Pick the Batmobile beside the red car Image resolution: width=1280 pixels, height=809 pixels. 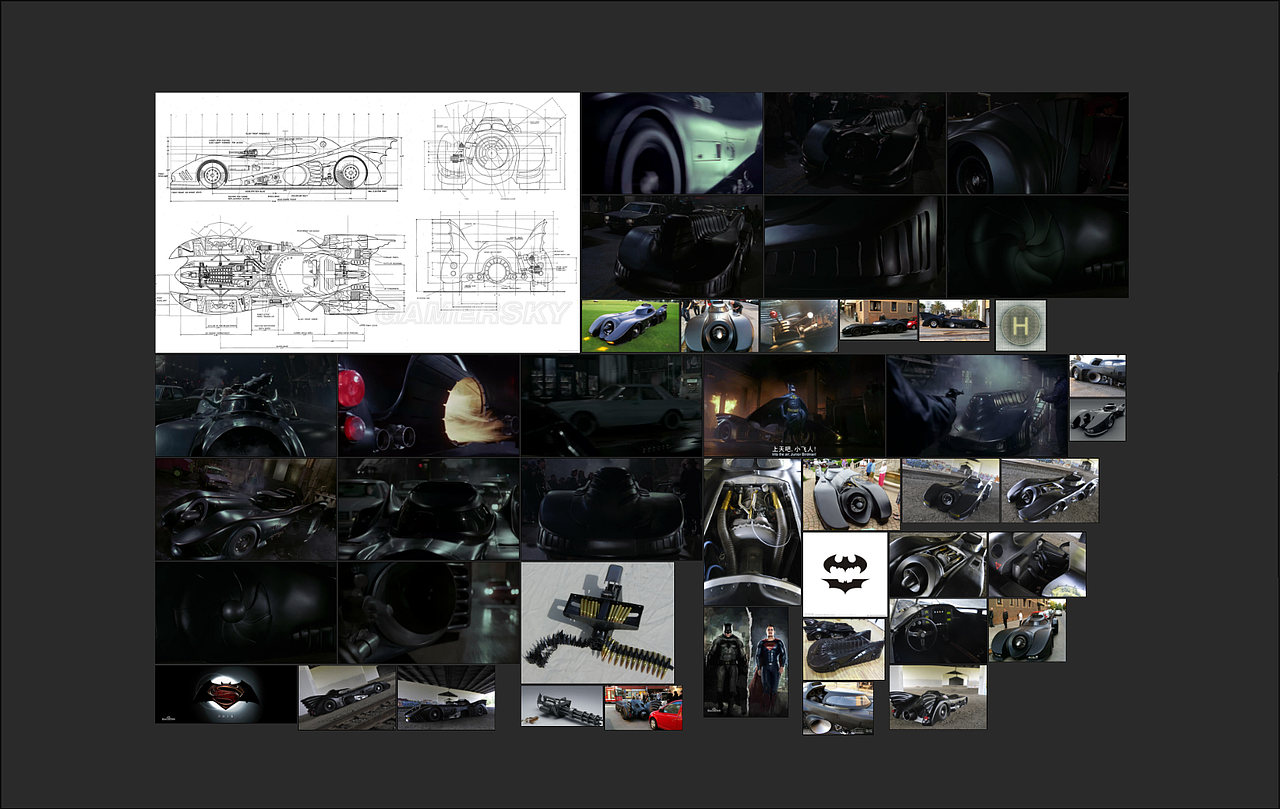(x=643, y=707)
